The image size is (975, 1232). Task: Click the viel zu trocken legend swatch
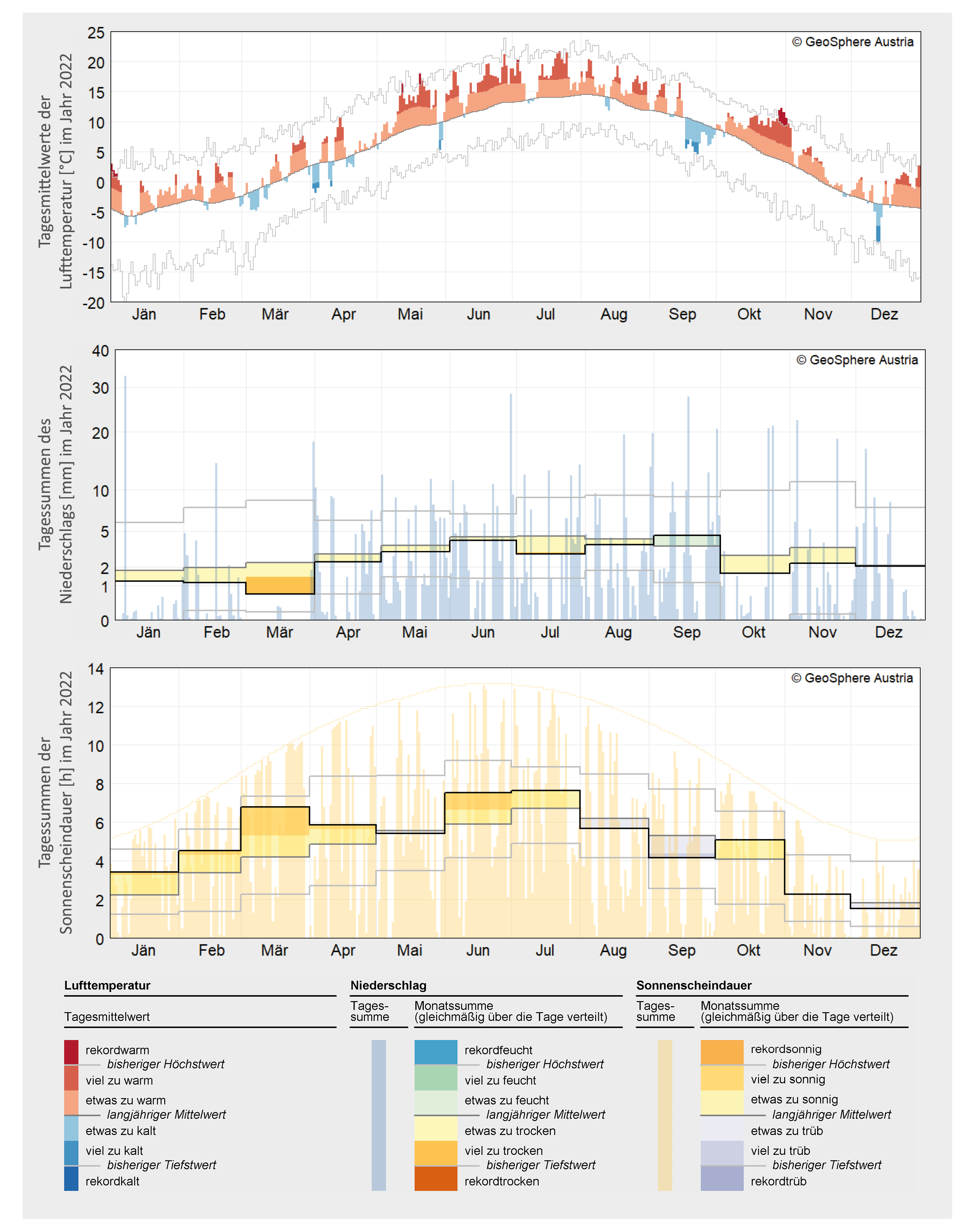[x=436, y=1152]
